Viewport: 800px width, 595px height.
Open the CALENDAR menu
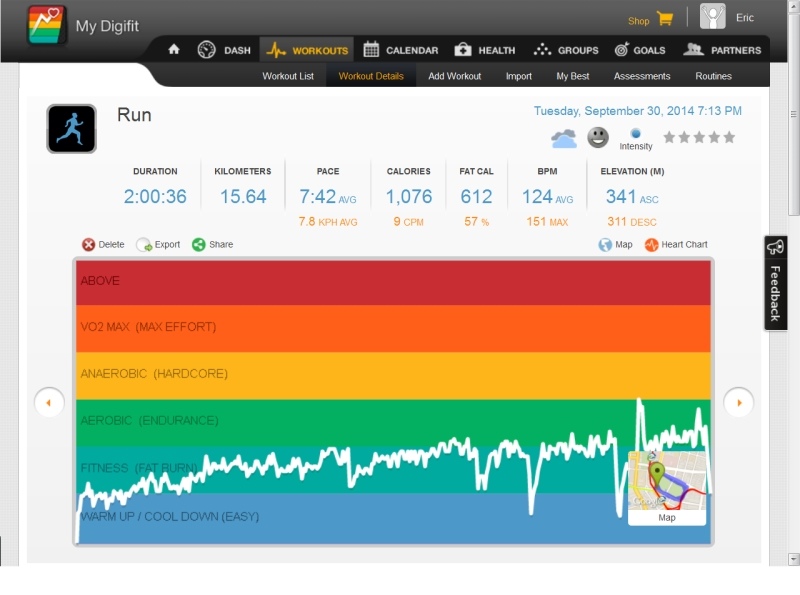401,50
